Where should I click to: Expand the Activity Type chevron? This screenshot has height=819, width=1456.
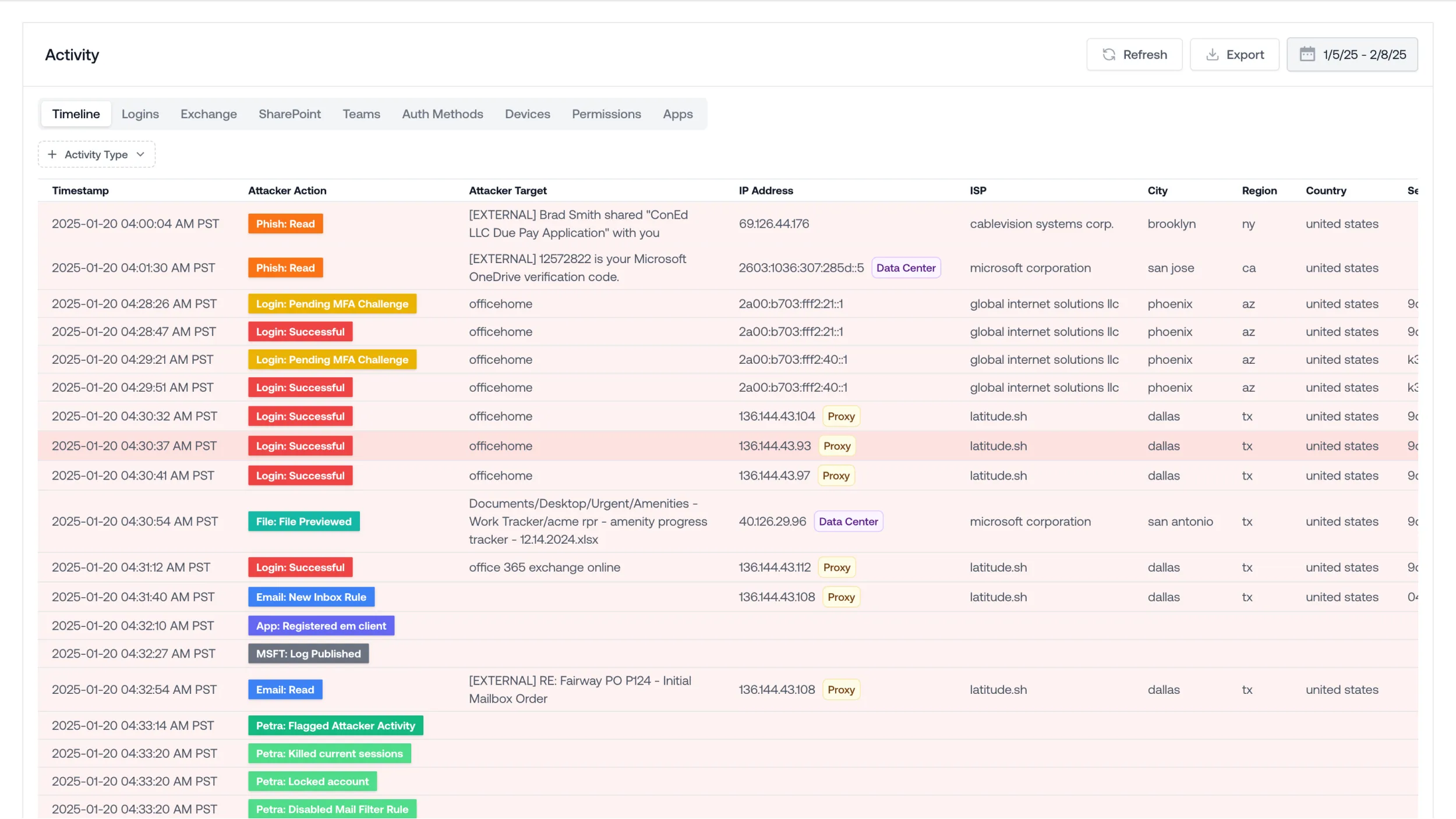pyautogui.click(x=140, y=154)
